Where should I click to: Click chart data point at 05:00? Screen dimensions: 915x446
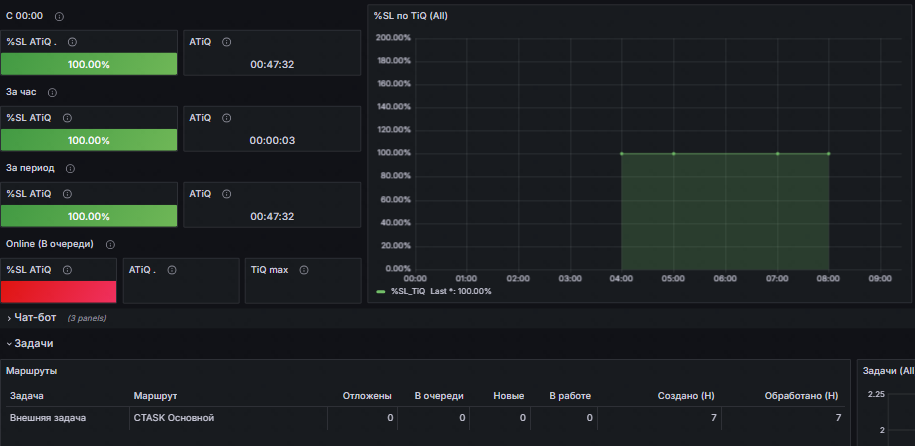click(673, 154)
